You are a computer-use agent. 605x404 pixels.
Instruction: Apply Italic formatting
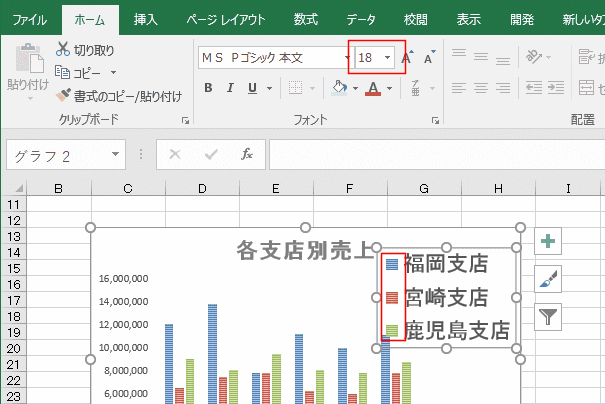click(x=231, y=88)
